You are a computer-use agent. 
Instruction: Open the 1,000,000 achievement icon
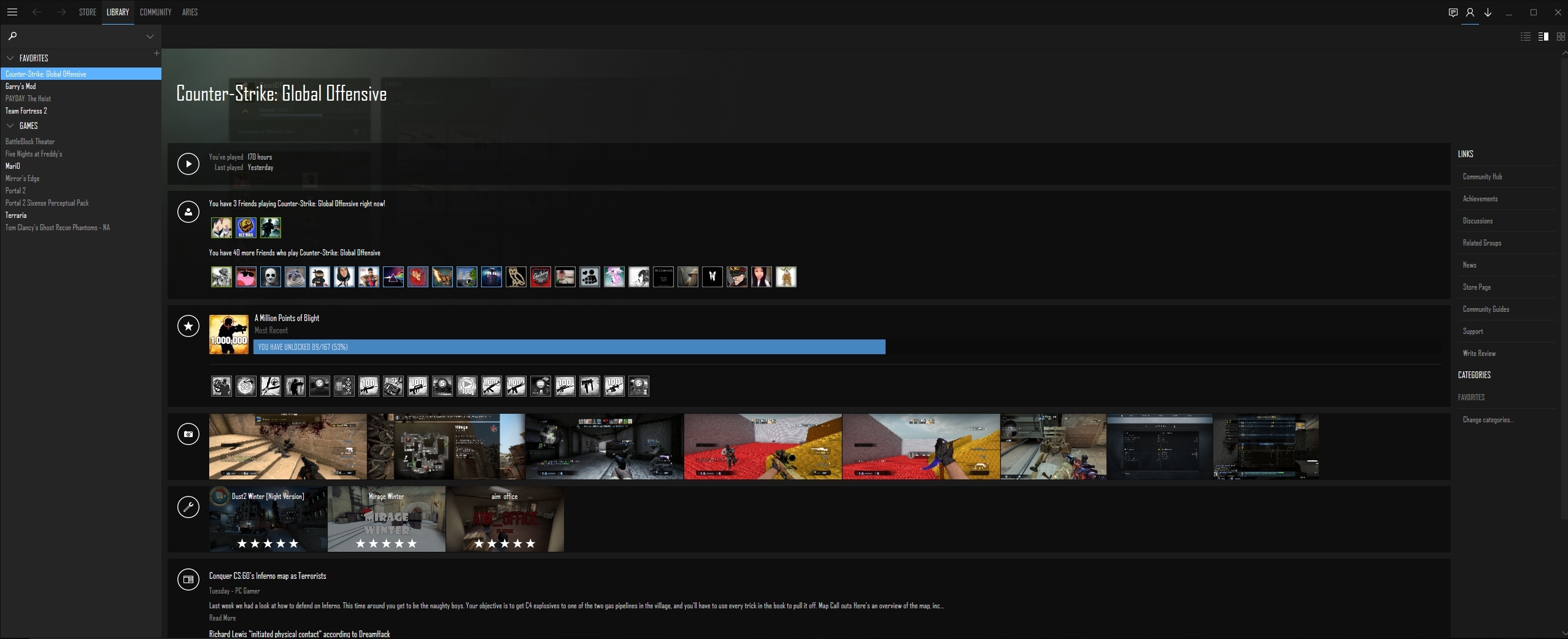229,335
